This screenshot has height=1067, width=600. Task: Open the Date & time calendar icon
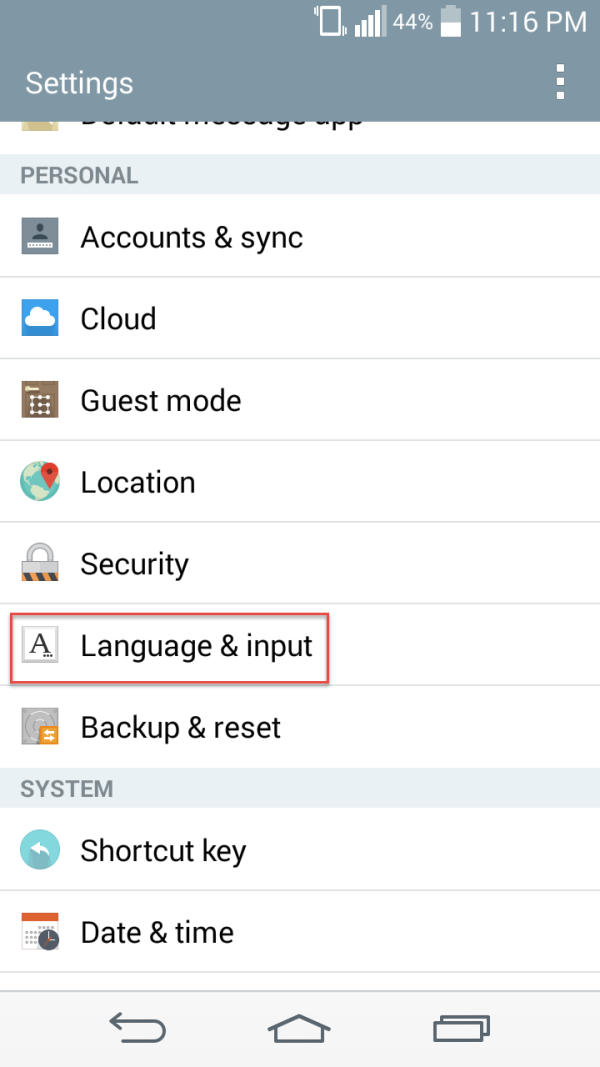(x=40, y=932)
